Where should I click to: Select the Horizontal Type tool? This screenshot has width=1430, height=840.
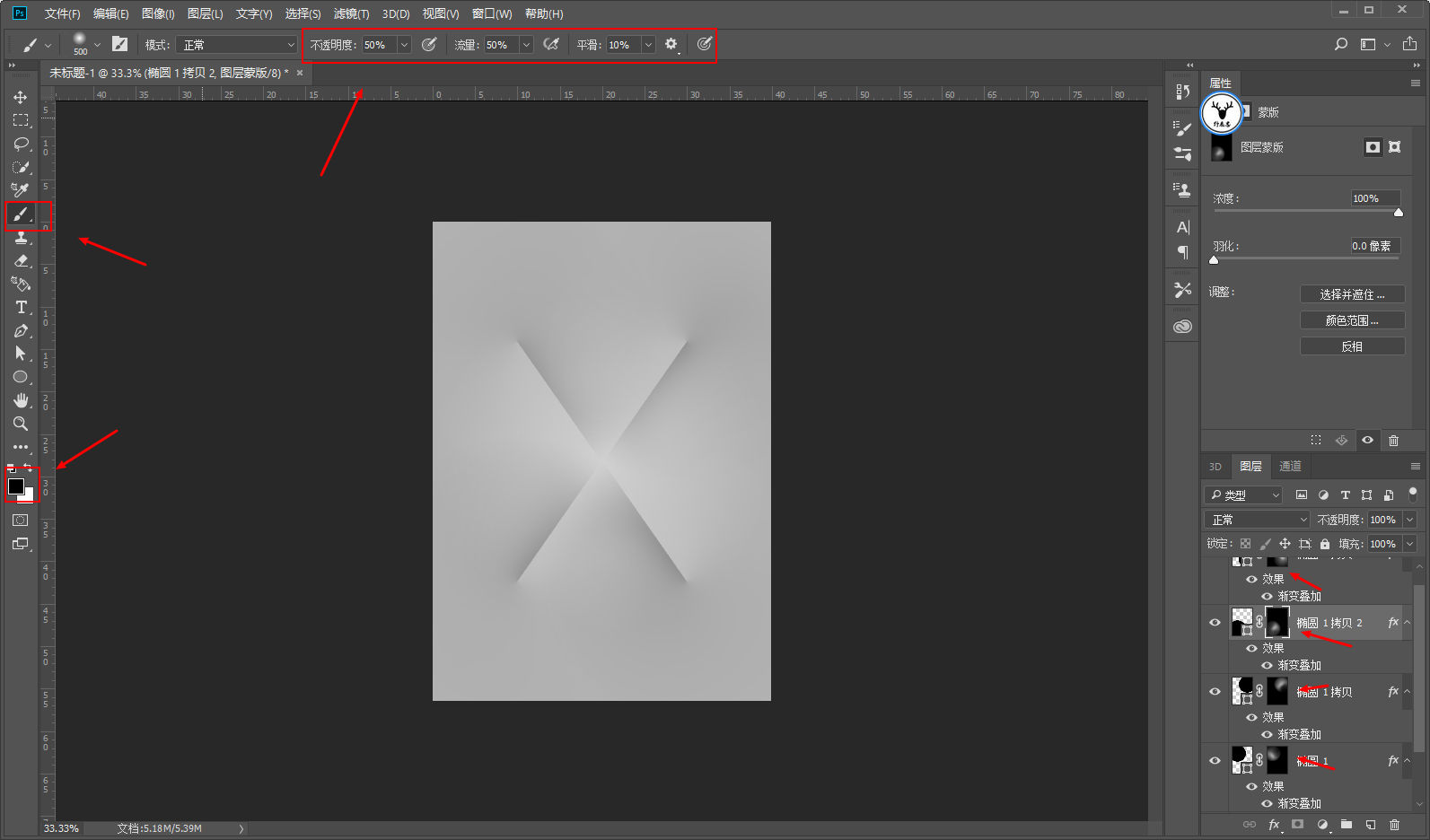pos(21,307)
